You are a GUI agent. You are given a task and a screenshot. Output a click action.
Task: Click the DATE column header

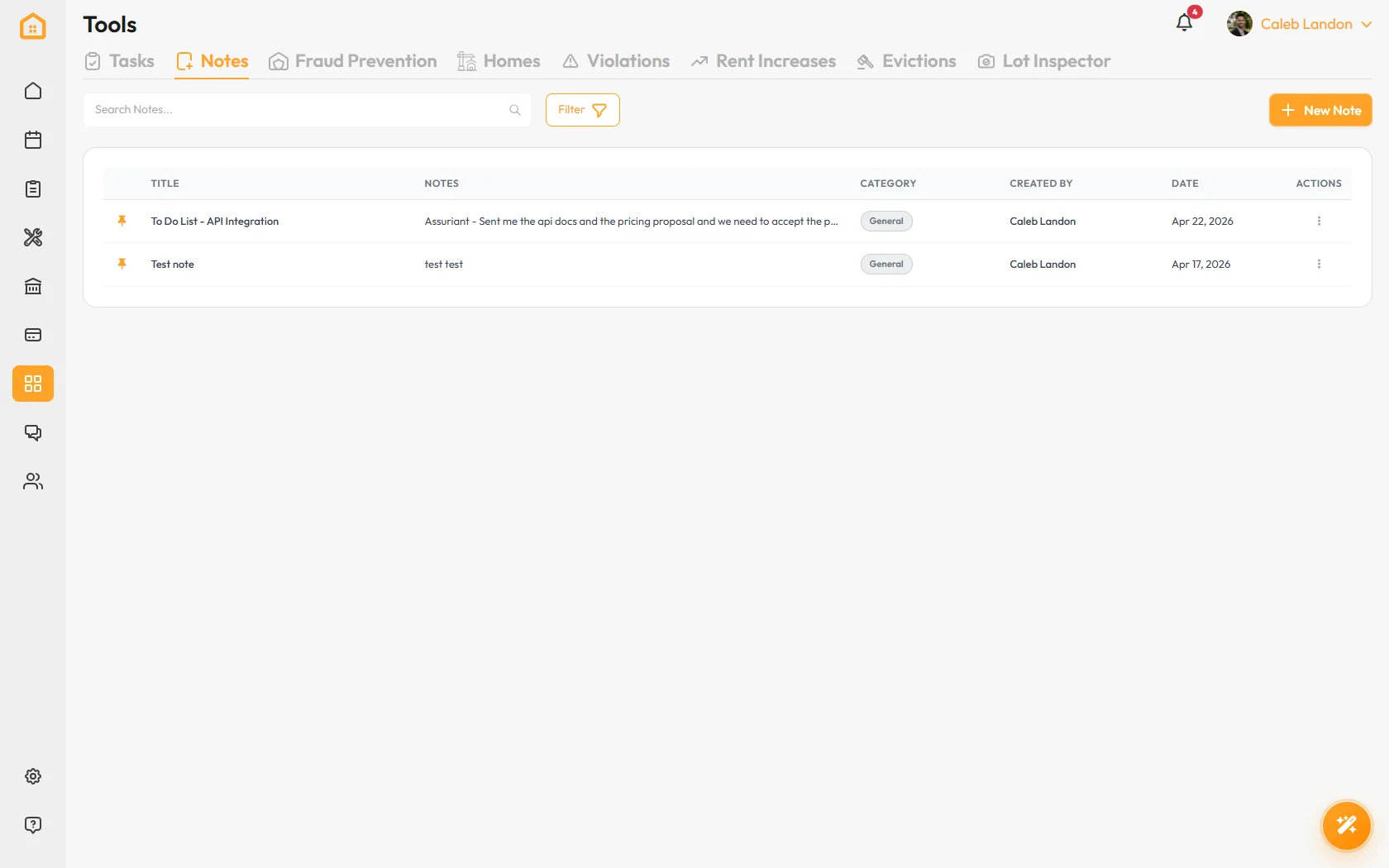click(1185, 184)
